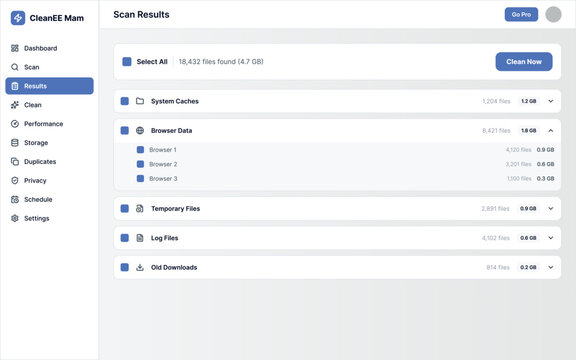Image resolution: width=576 pixels, height=360 pixels.
Task: Click the Privacy shield icon in the sidebar
Action: coord(15,180)
